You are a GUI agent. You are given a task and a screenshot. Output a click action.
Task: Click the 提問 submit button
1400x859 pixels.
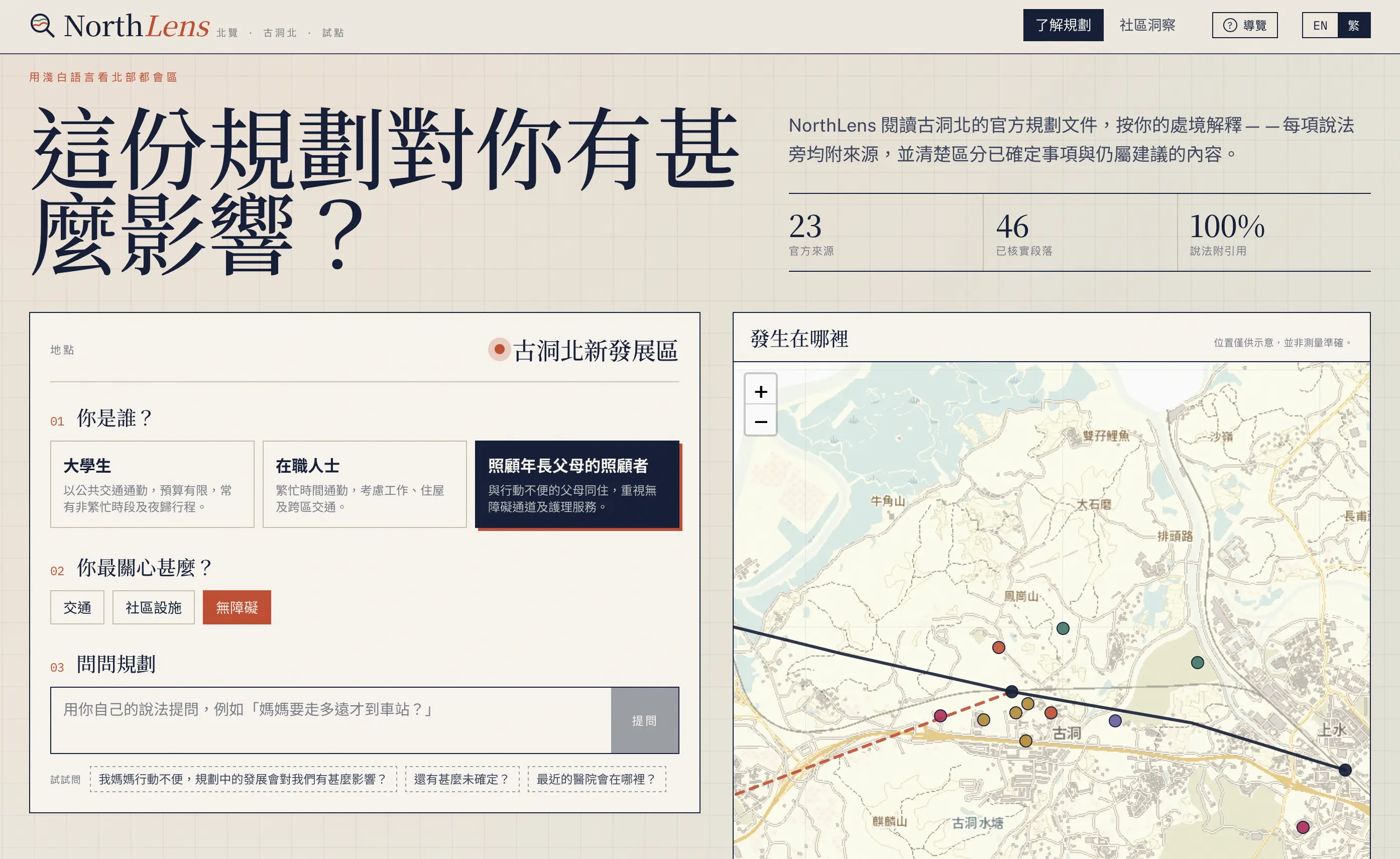tap(645, 720)
